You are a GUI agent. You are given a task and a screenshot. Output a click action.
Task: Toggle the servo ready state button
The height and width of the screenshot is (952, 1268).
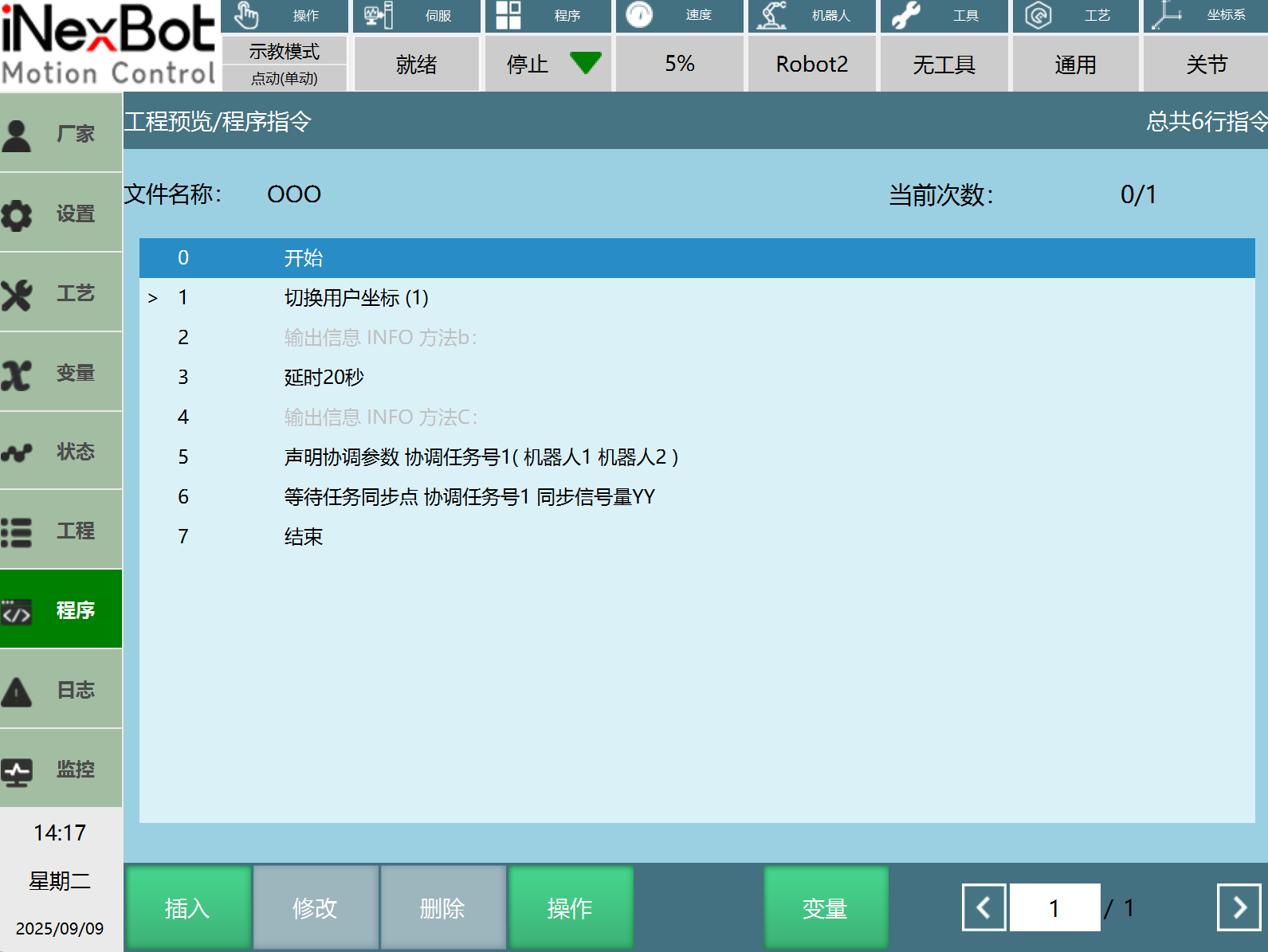[x=416, y=64]
